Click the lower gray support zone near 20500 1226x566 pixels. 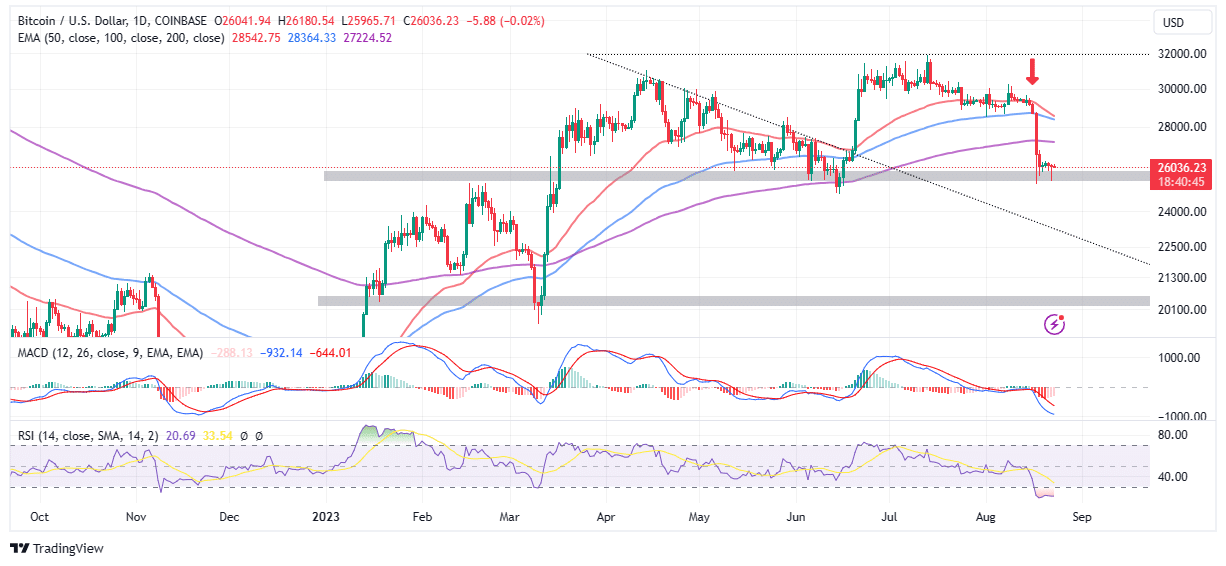click(x=700, y=300)
